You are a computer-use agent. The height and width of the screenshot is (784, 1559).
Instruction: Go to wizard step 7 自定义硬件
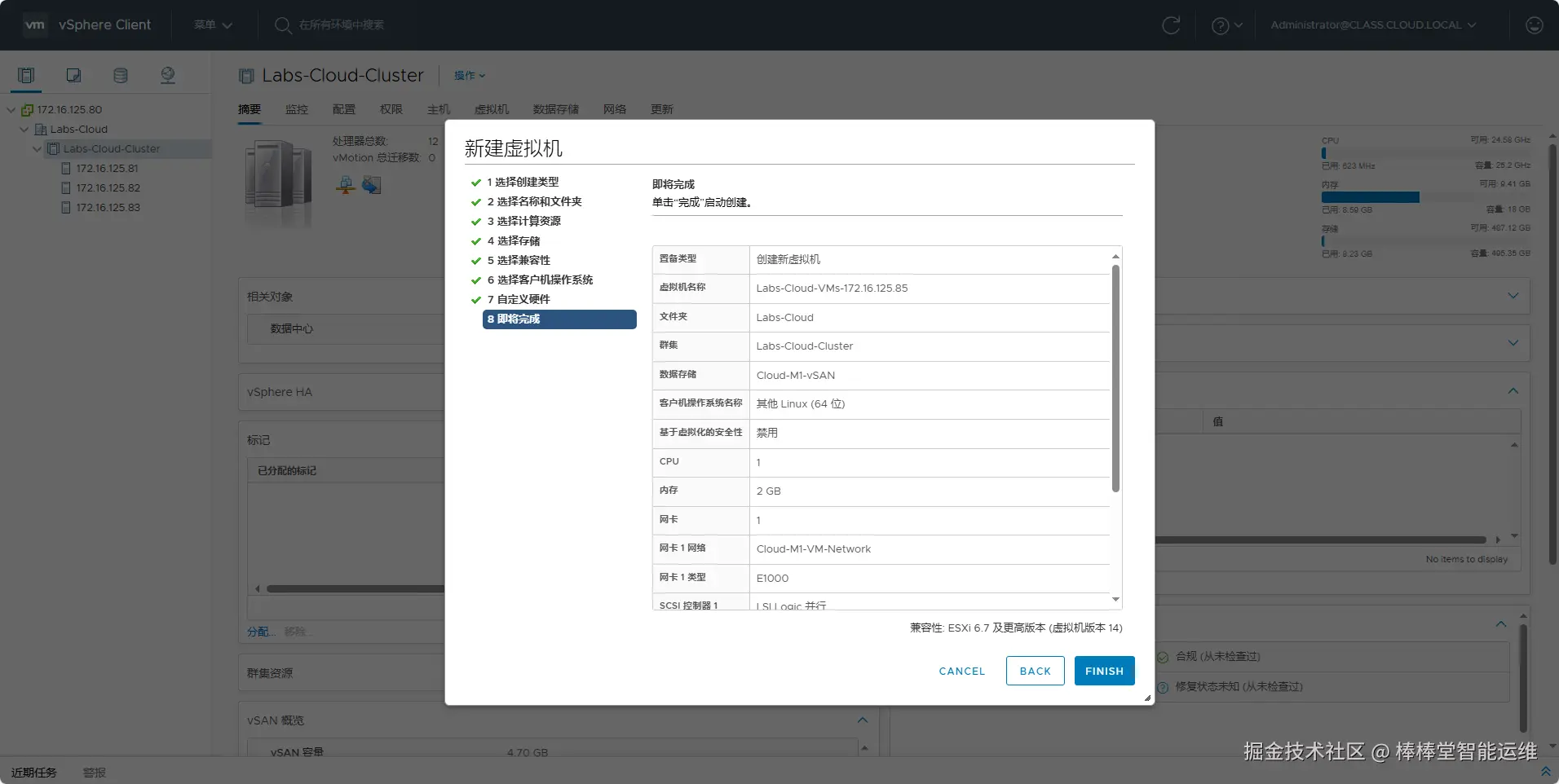[x=519, y=300]
